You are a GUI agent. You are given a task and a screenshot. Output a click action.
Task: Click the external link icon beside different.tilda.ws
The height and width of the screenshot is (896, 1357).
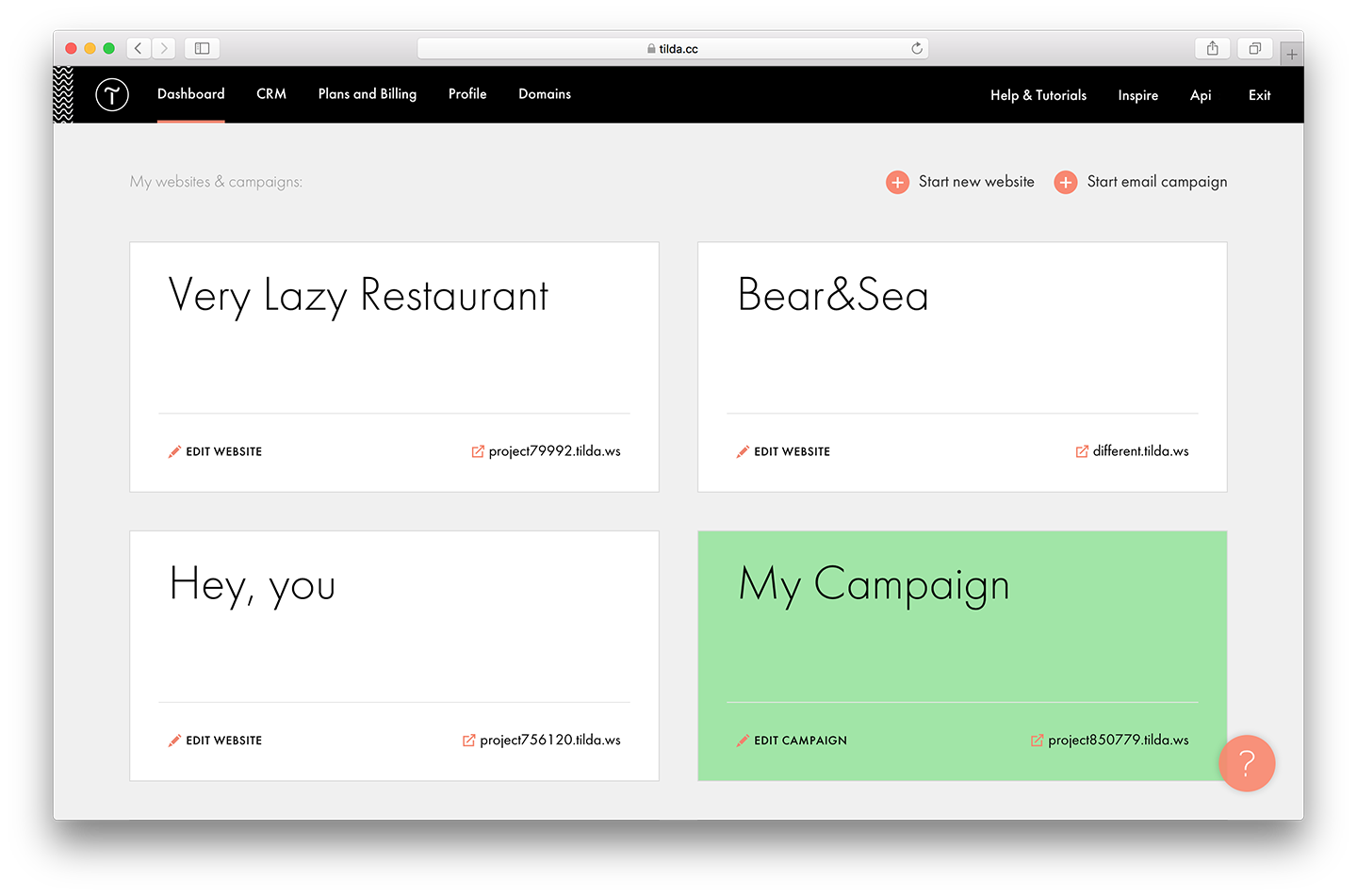[x=1082, y=451]
